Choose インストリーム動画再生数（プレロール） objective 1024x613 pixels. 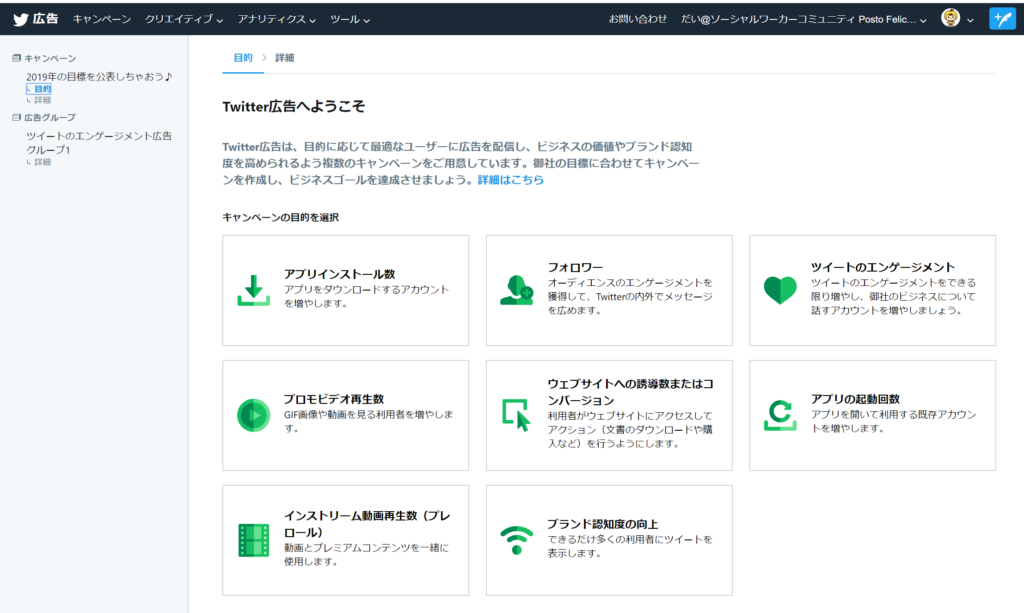tap(345, 540)
